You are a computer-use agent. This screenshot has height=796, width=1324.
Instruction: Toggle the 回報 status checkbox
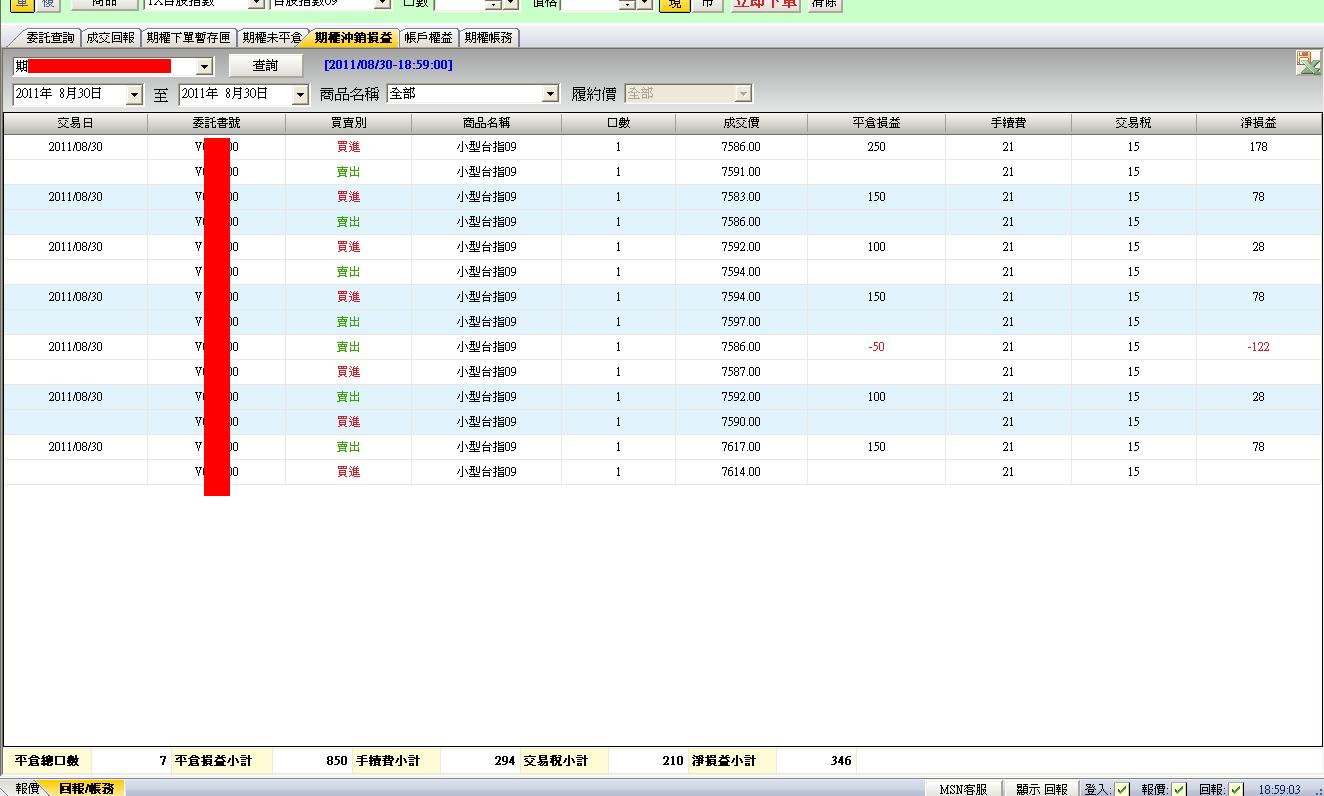[x=1236, y=789]
